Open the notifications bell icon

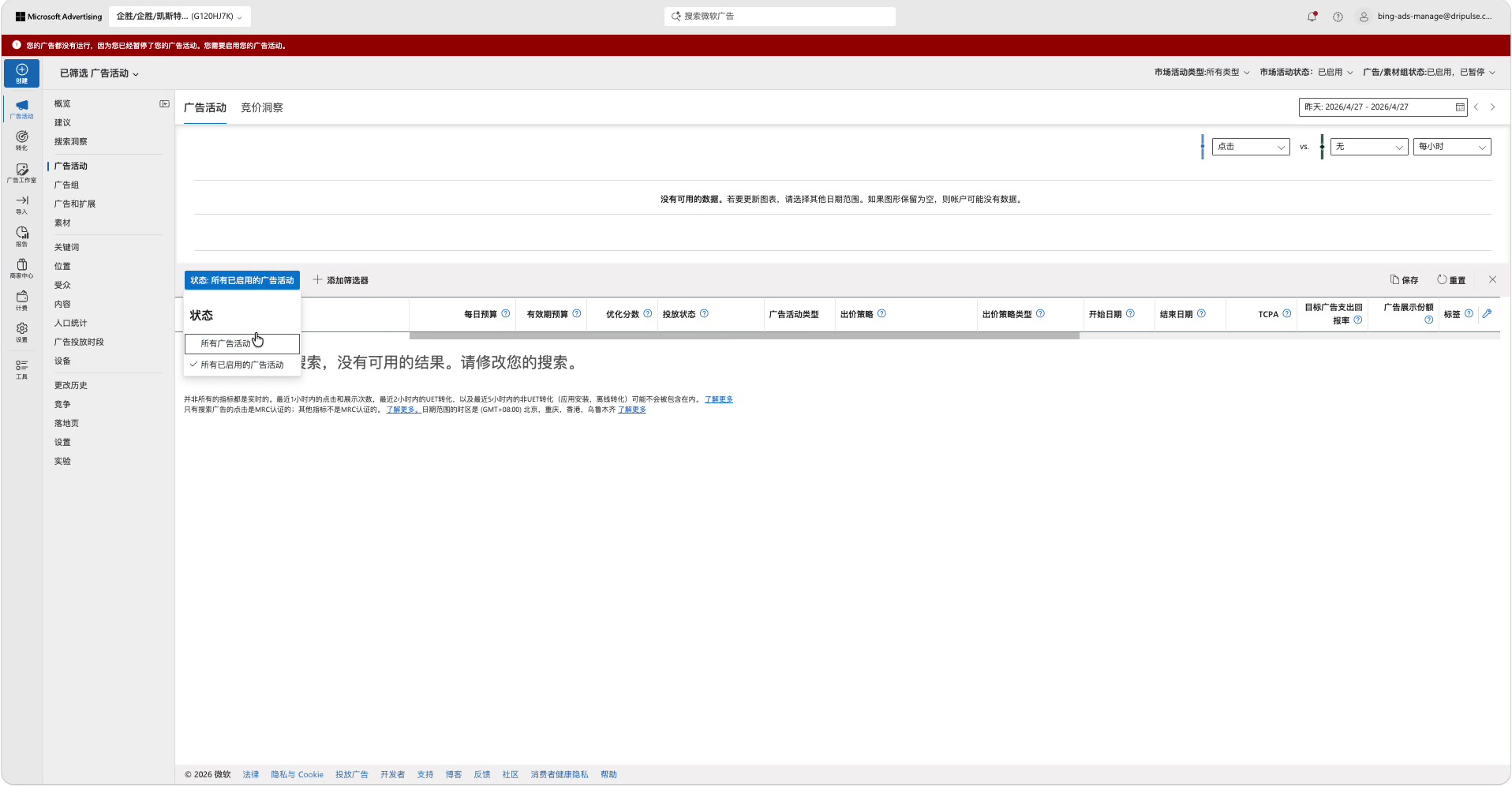tap(1312, 17)
